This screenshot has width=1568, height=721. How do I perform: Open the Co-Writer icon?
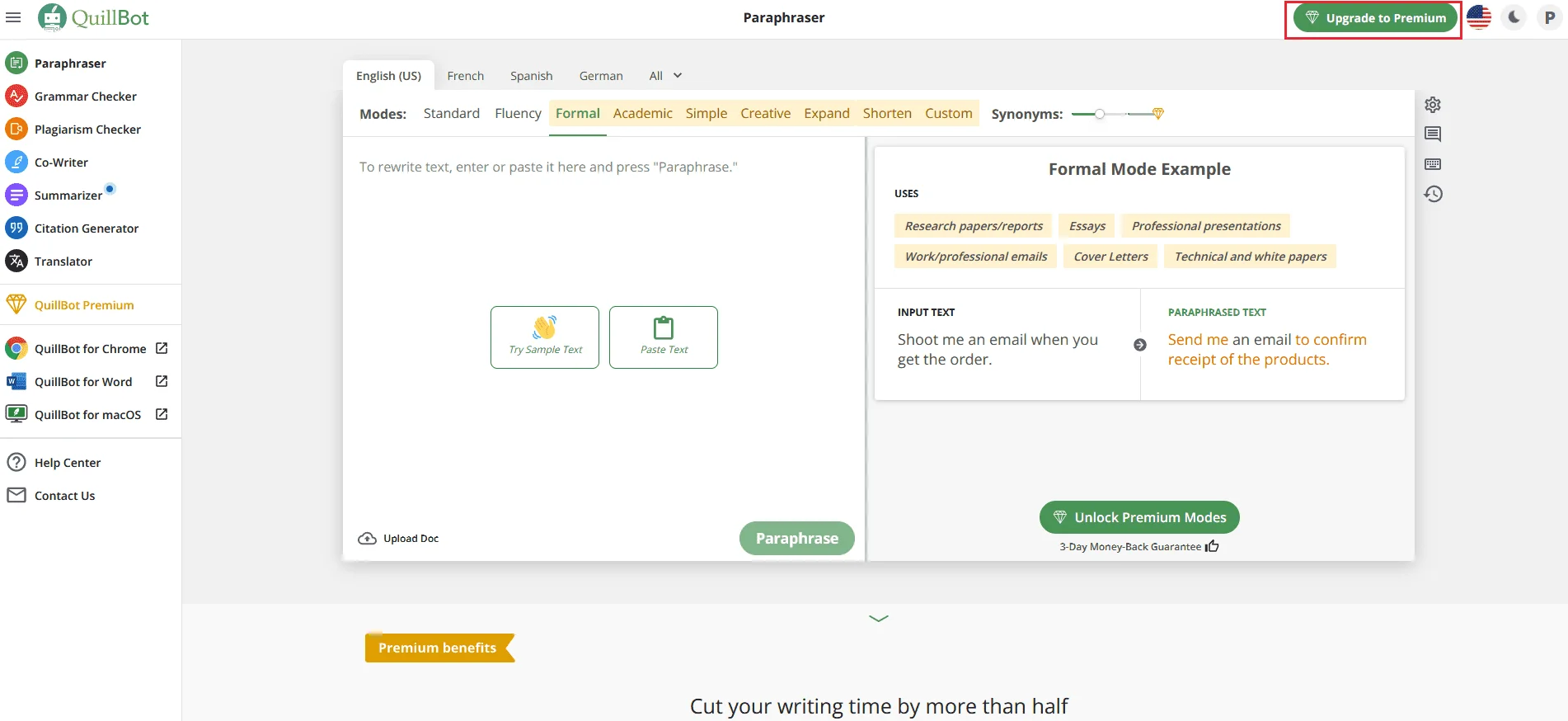[16, 162]
